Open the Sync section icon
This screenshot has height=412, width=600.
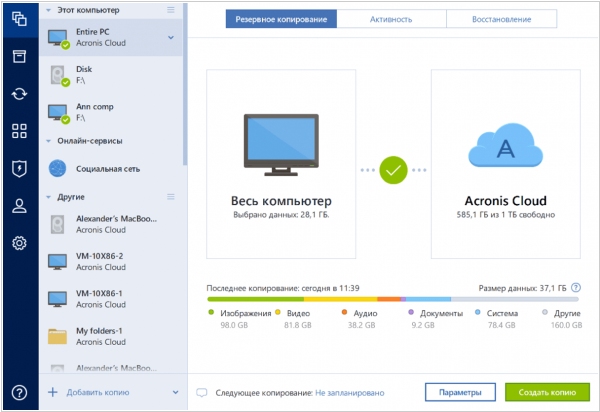[19, 94]
